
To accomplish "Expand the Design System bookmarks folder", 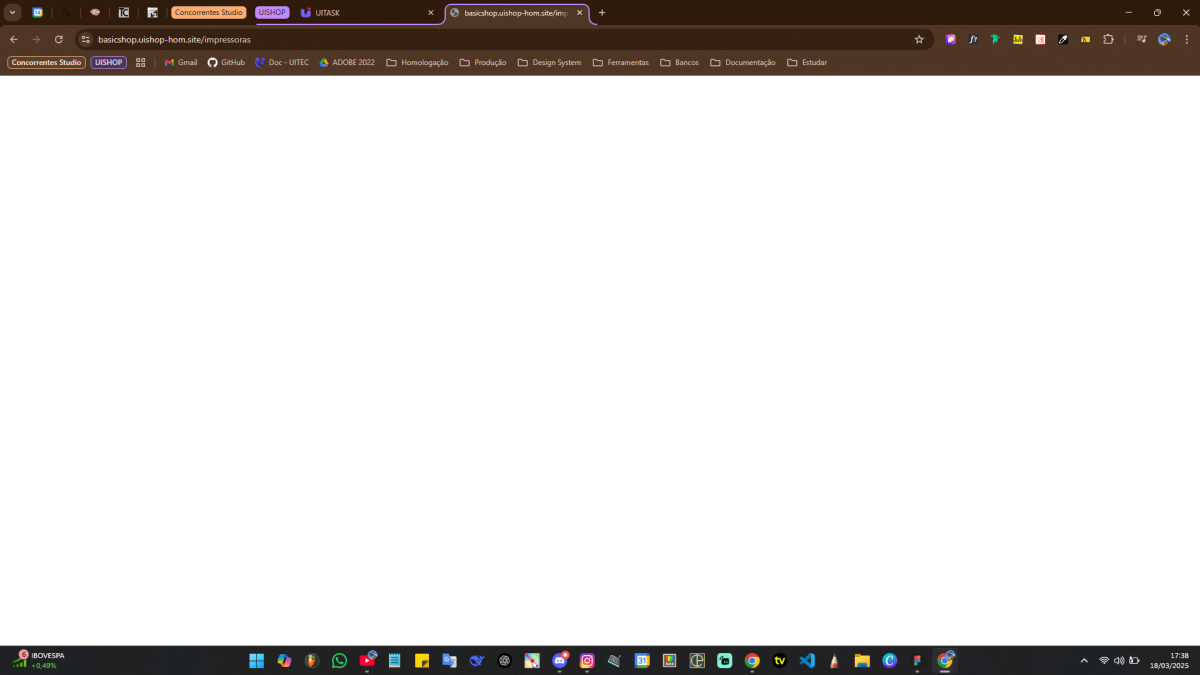I will tap(549, 62).
